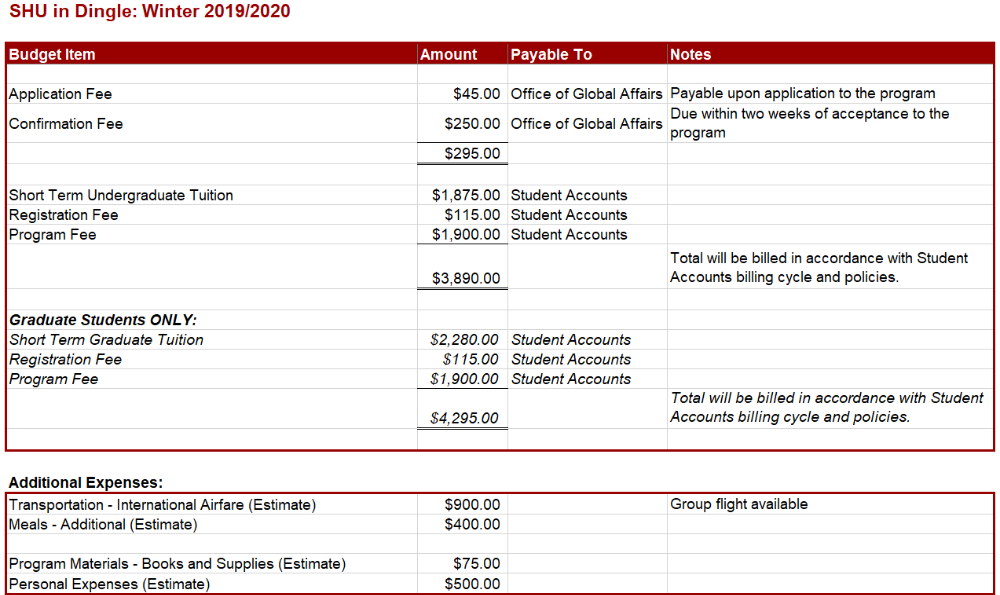Image resolution: width=1000 pixels, height=595 pixels.
Task: Select the $2,280.00 graduate tuition amount
Action: pyautogui.click(x=464, y=340)
